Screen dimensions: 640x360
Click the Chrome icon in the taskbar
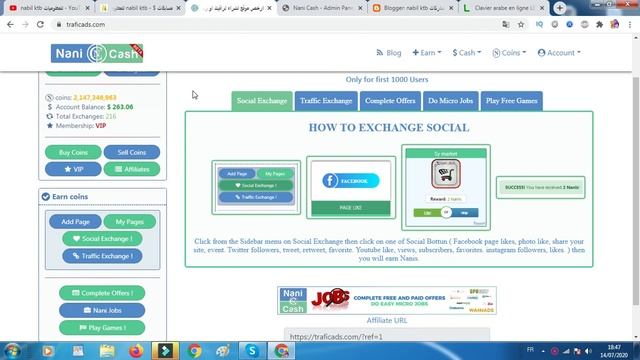194,351
